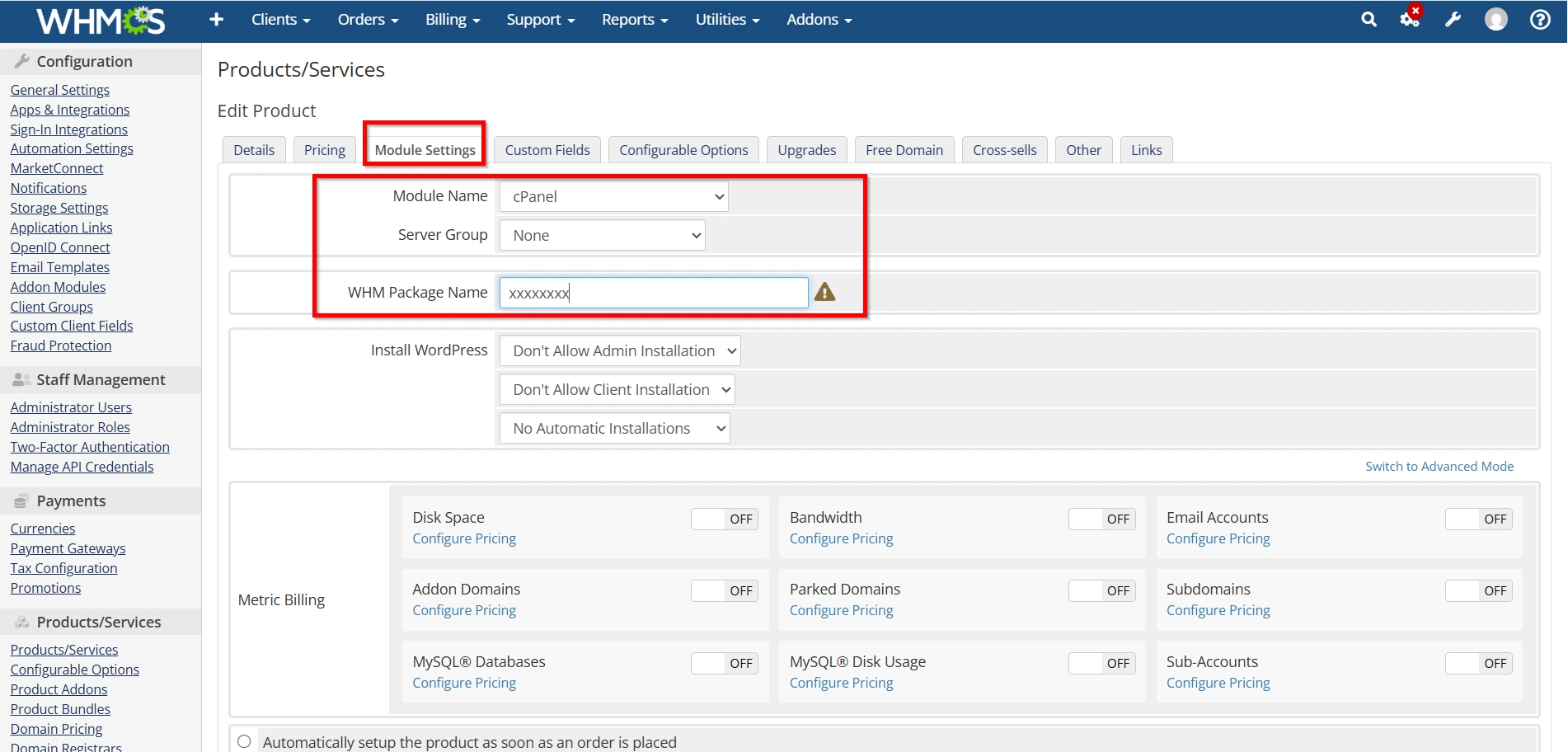This screenshot has height=752, width=1568.
Task: Open Domain Pricing sidebar link
Action: point(56,729)
